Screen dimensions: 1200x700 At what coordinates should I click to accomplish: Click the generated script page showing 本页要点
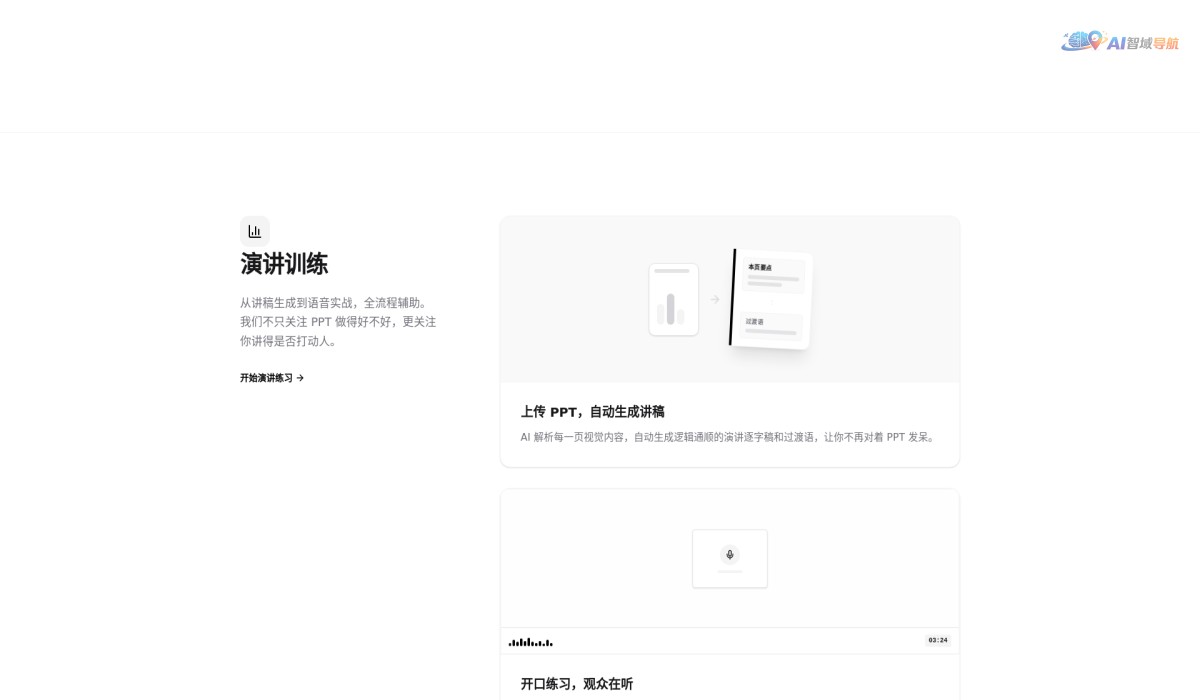click(770, 298)
